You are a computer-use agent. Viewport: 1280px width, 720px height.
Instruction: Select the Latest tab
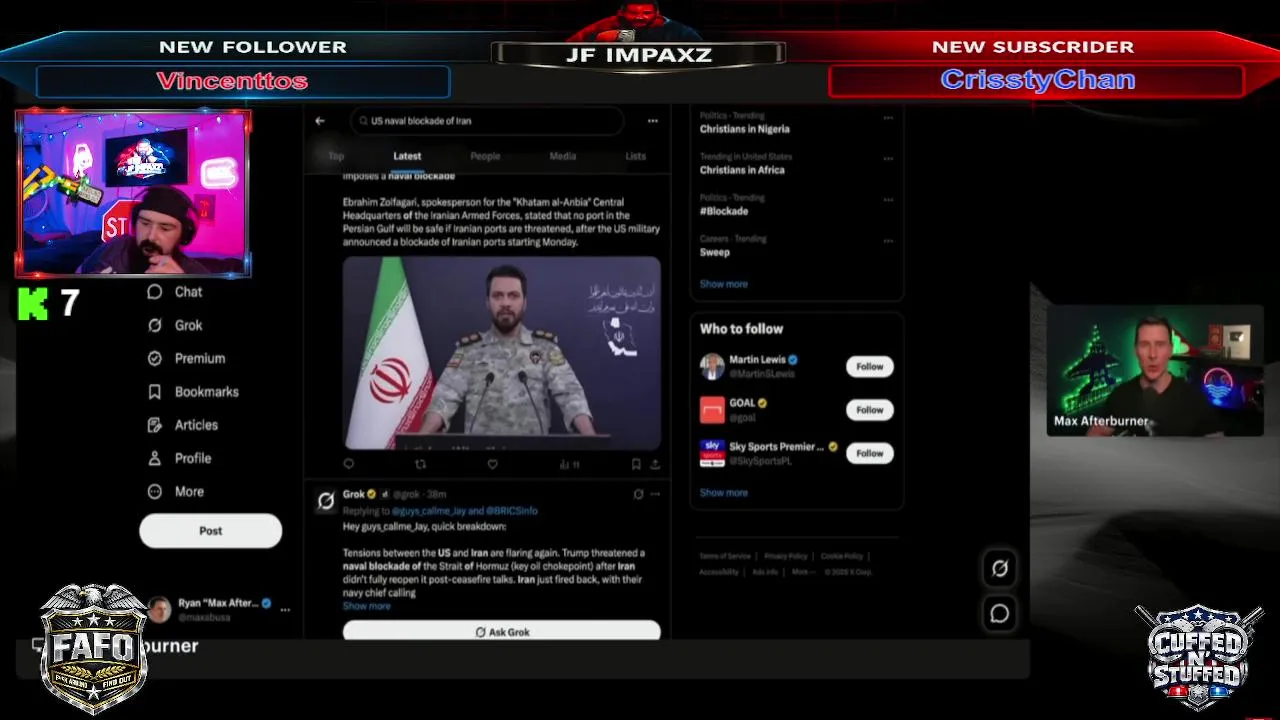click(407, 156)
